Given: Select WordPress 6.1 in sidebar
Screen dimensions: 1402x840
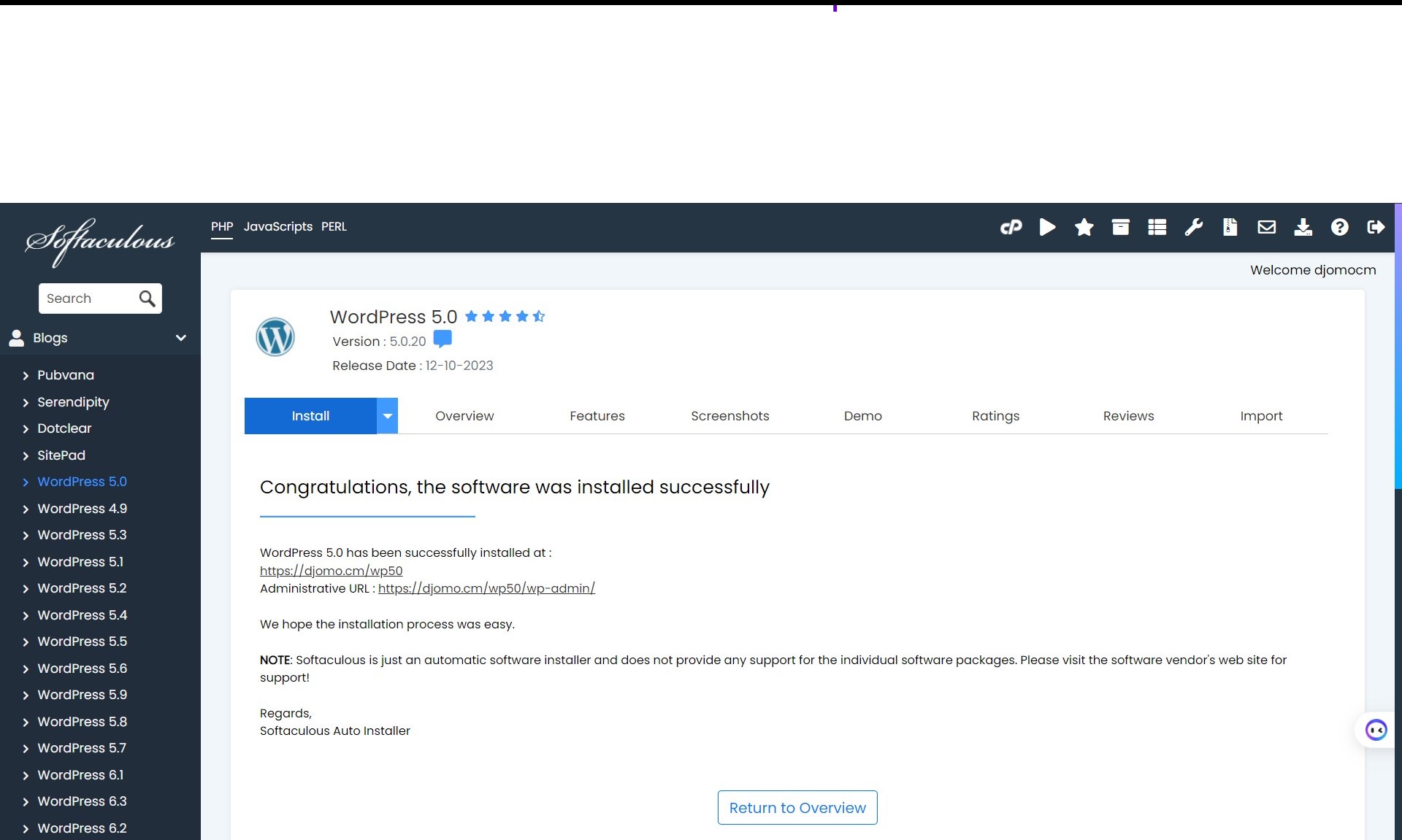Looking at the screenshot, I should (x=80, y=775).
